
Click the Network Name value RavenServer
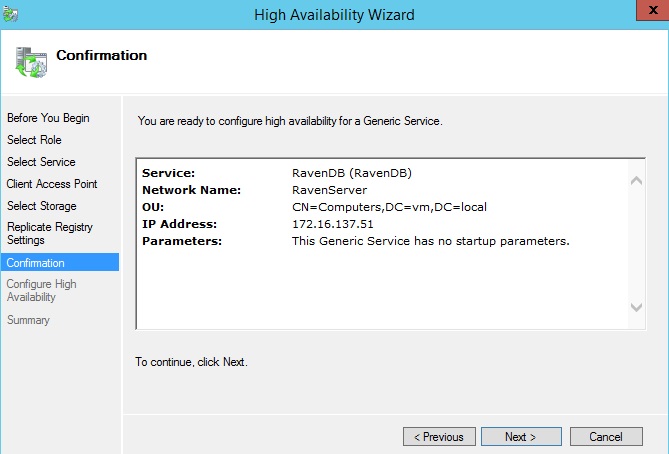tap(329, 190)
